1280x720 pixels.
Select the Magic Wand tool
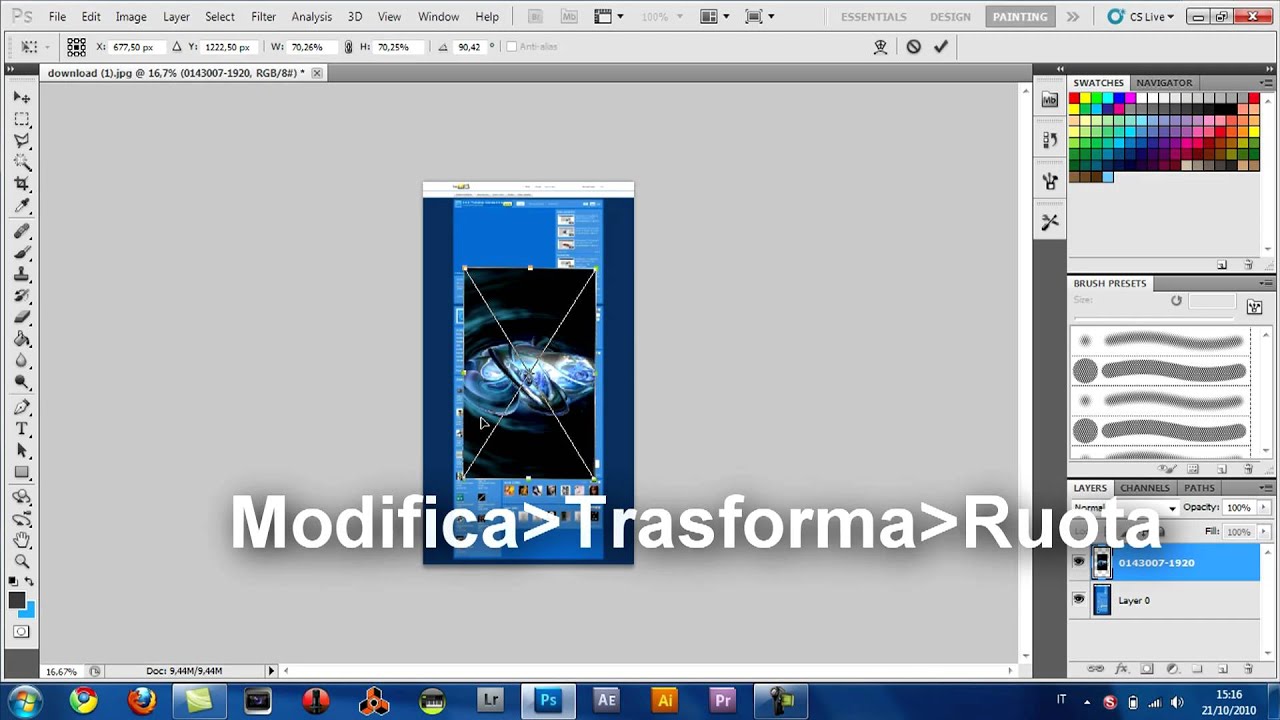tap(22, 163)
